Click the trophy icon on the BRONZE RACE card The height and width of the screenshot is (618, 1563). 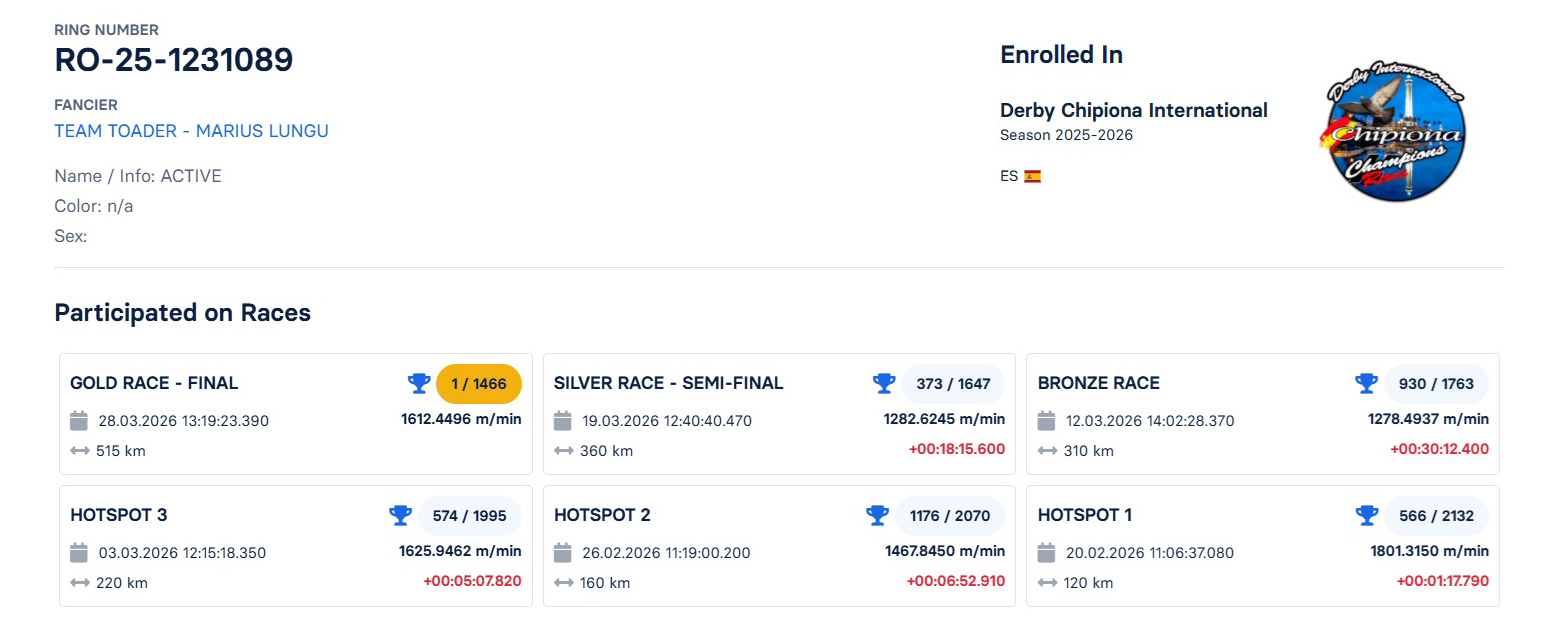point(1366,383)
